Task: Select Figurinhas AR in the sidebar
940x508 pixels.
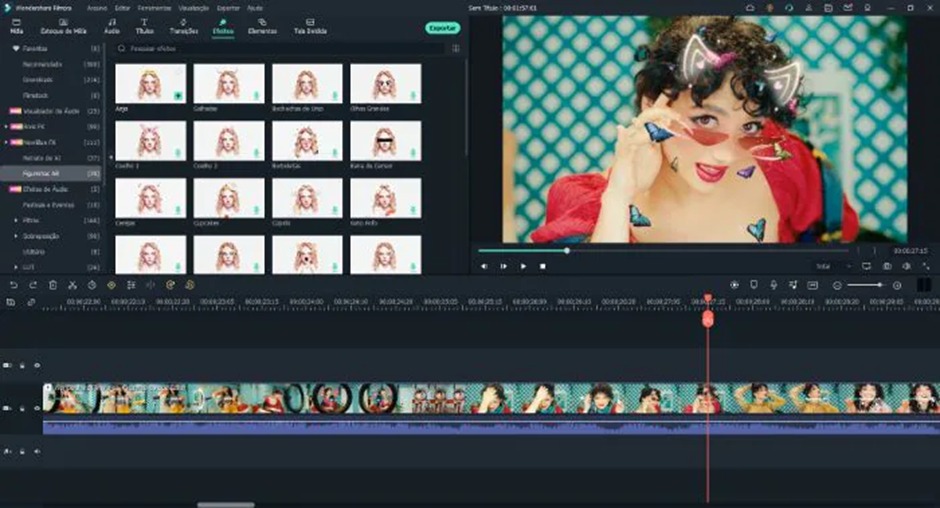Action: 45,172
